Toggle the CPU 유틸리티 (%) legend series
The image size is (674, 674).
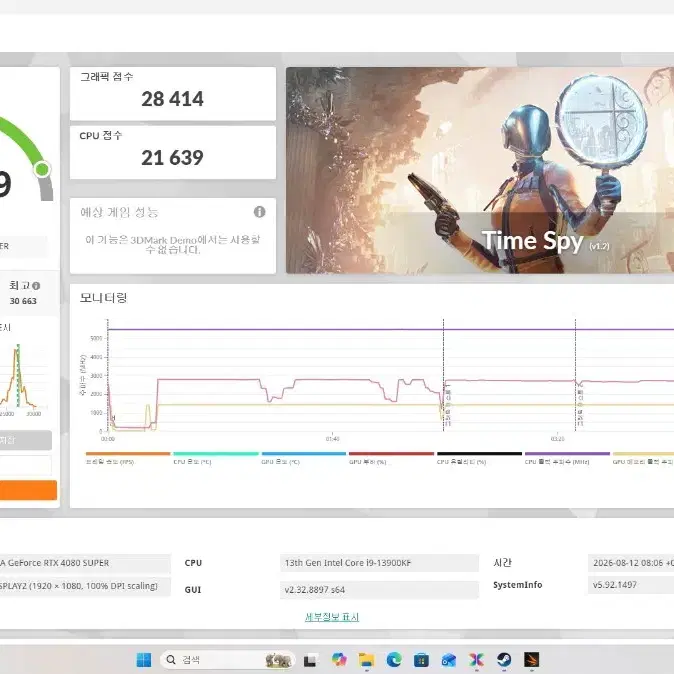(479, 458)
